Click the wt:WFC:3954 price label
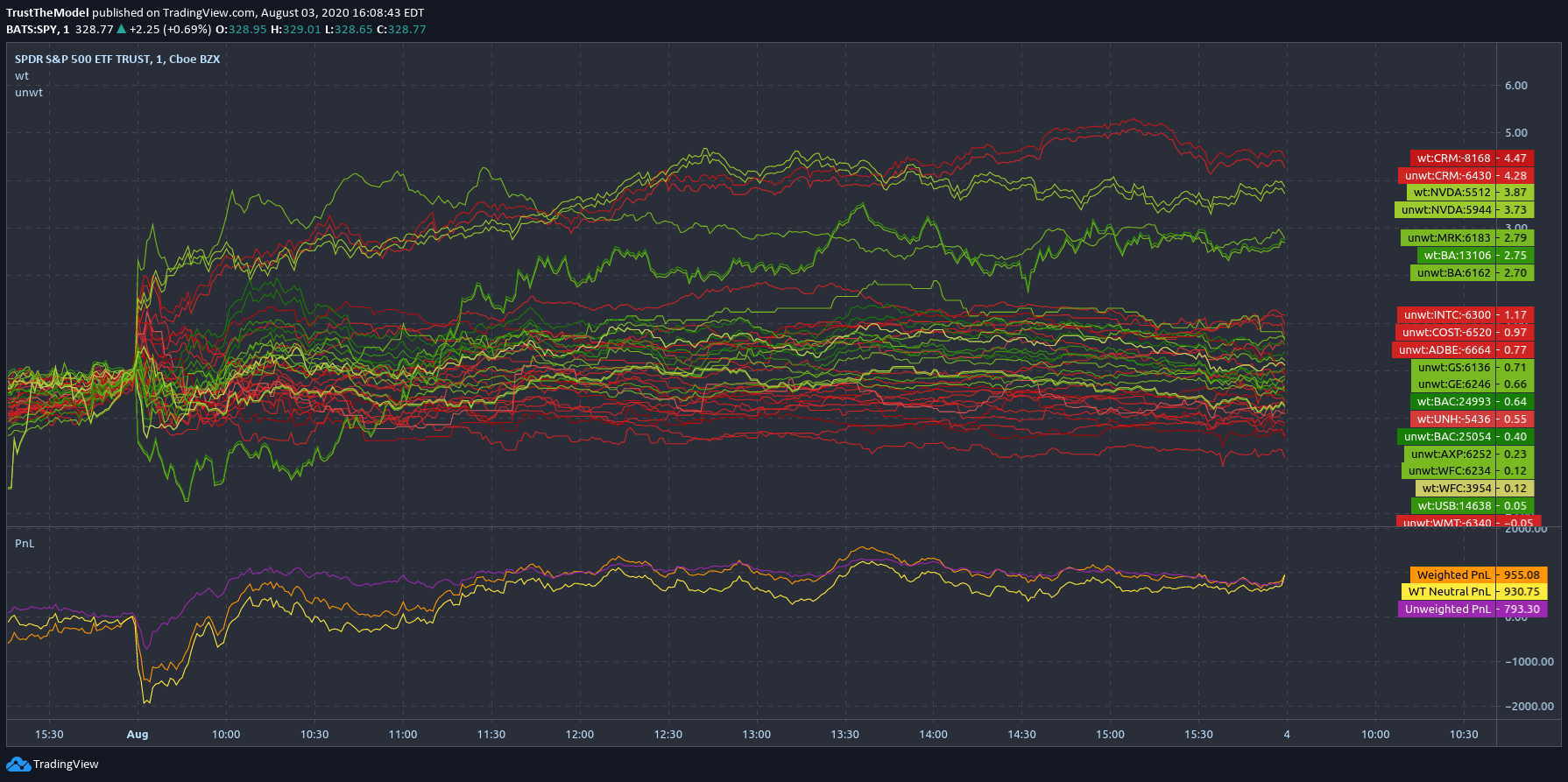Screen dimensions: 1568x782 pos(1474,489)
